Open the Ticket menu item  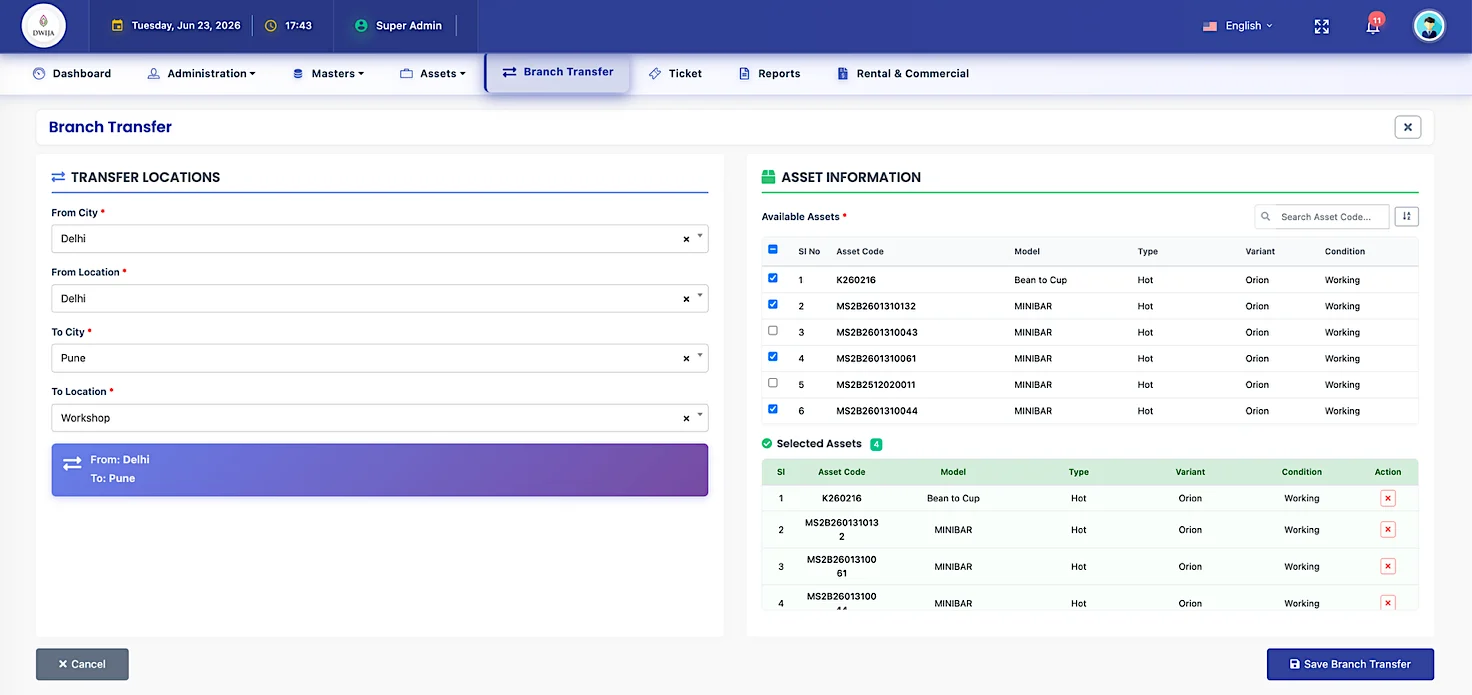675,73
